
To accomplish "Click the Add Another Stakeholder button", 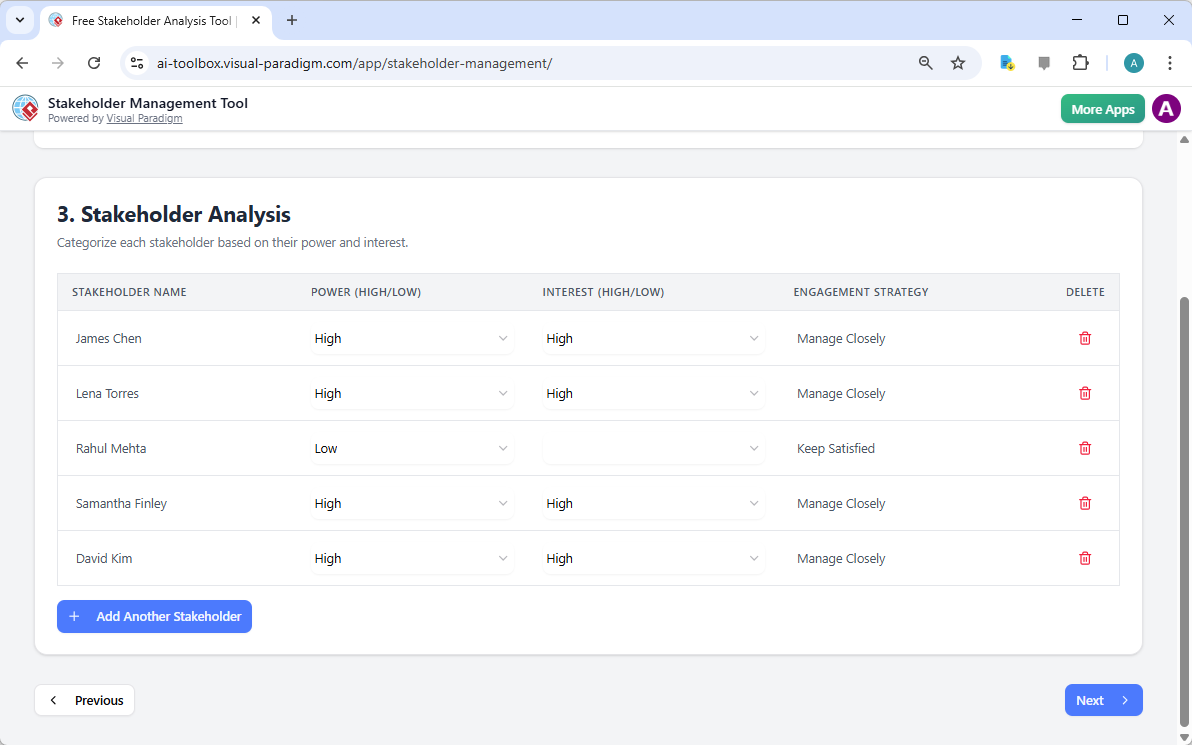I will coord(154,616).
